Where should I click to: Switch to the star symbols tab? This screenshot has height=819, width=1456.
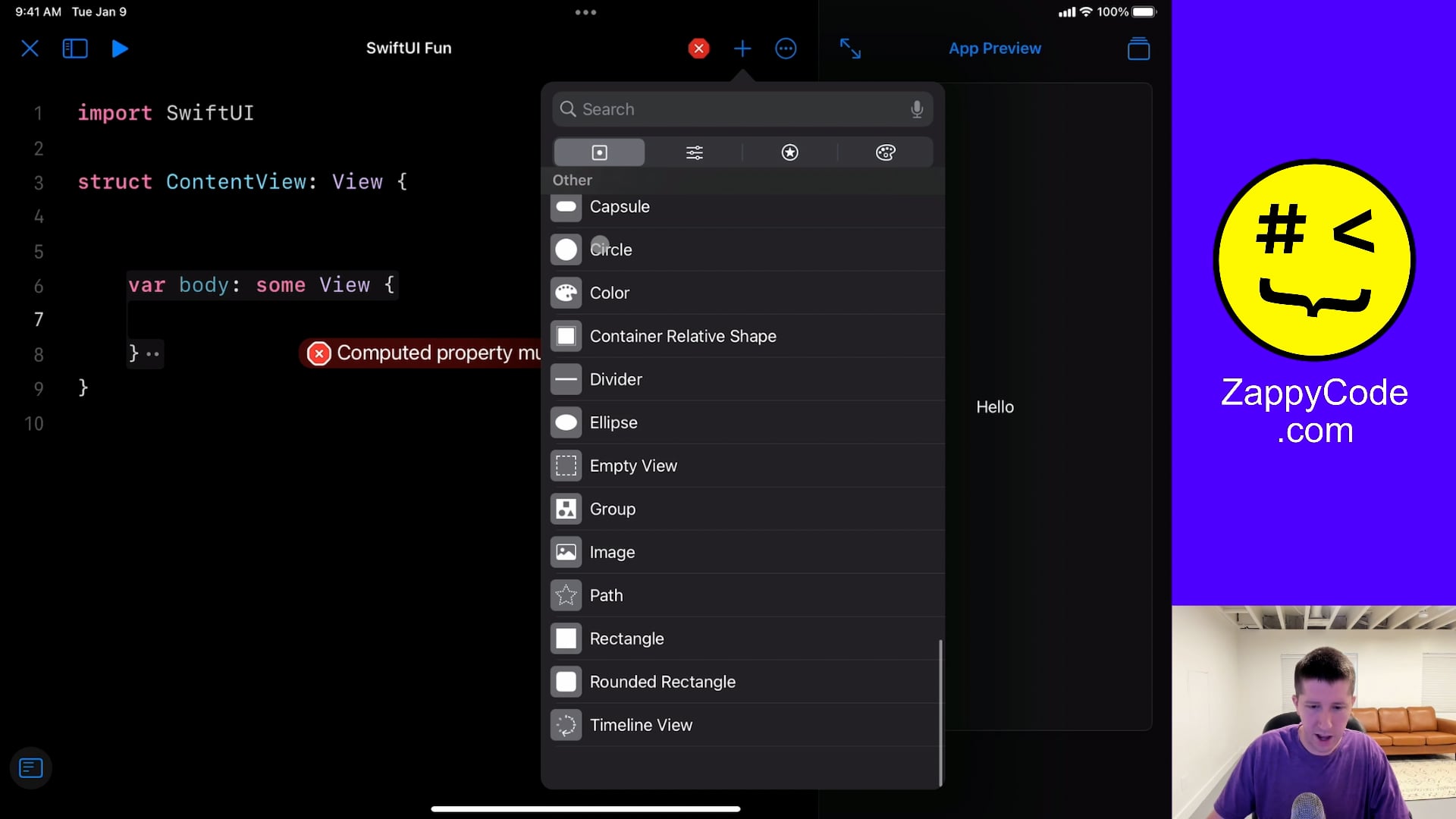coord(789,152)
